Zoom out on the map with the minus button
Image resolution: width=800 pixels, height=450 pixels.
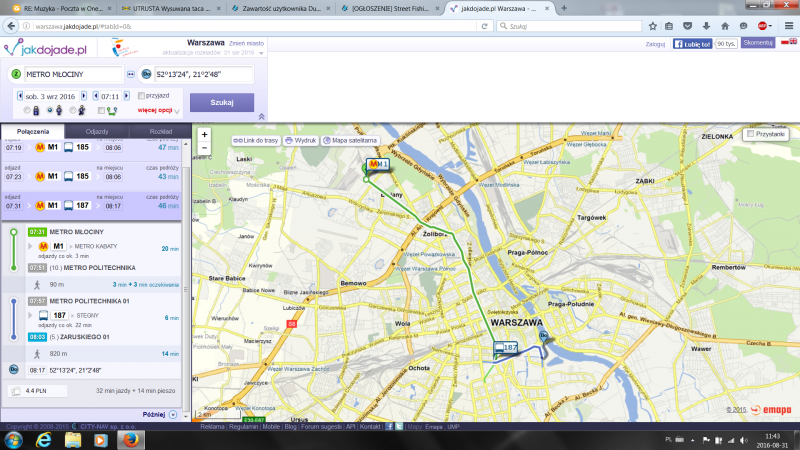pos(204,148)
